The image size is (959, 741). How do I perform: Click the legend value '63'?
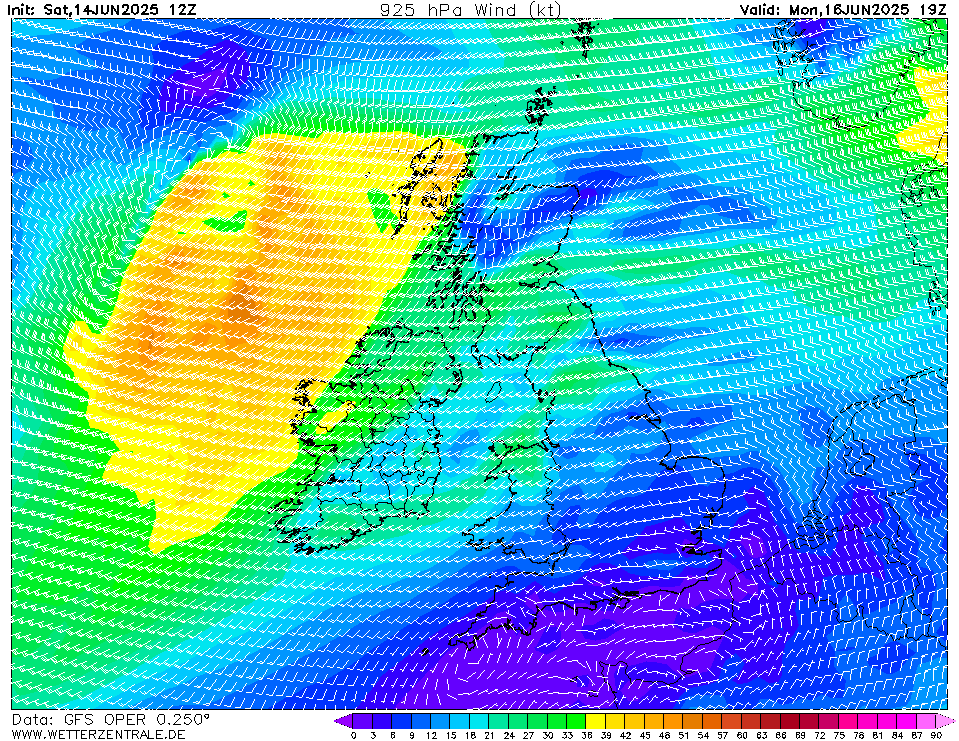coord(761,735)
